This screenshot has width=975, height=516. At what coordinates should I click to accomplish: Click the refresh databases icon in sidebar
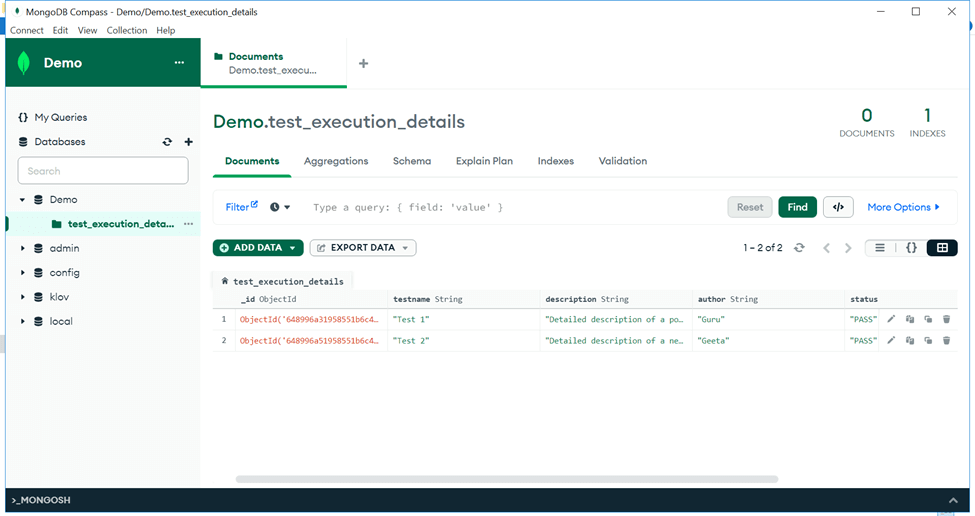[x=167, y=142]
